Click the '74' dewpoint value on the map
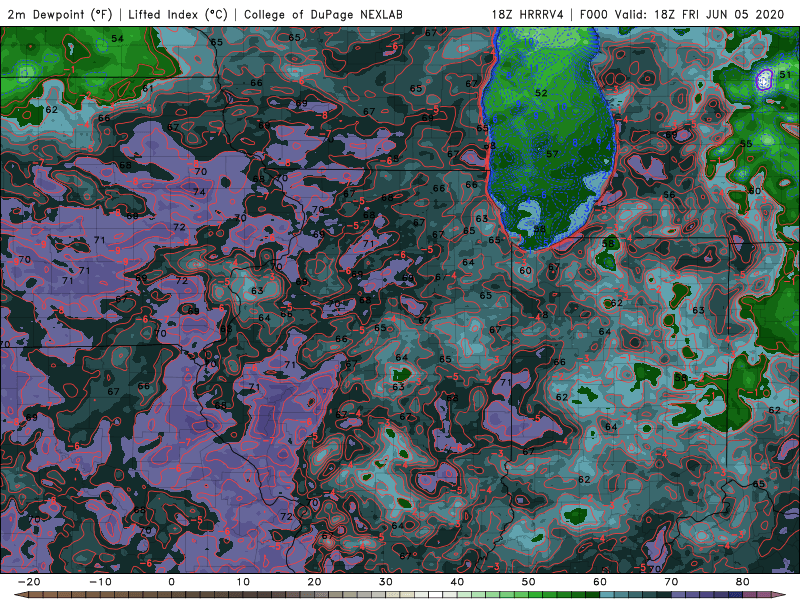This screenshot has width=800, height=600. point(199,192)
